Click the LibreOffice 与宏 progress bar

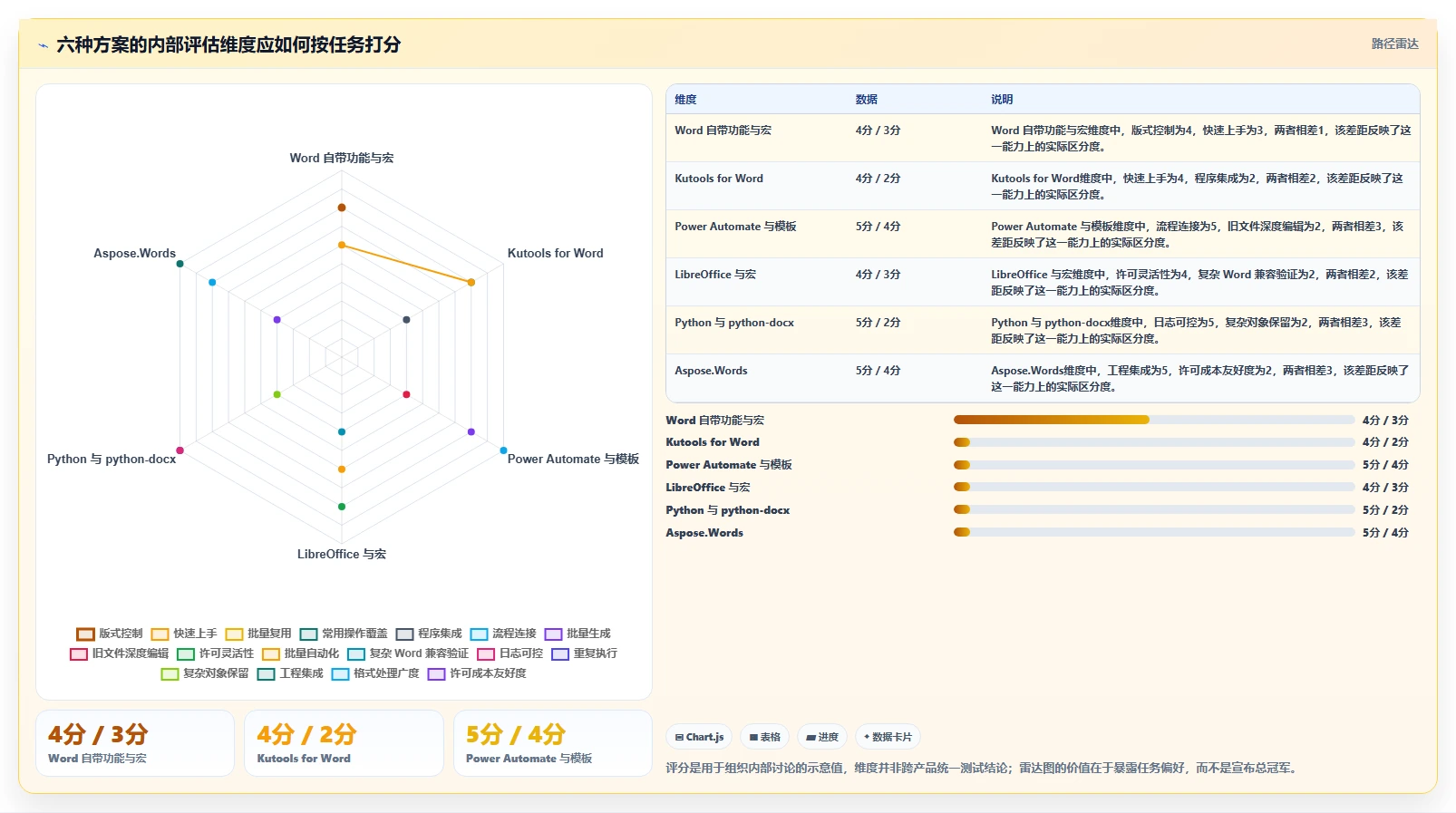tap(1153, 488)
